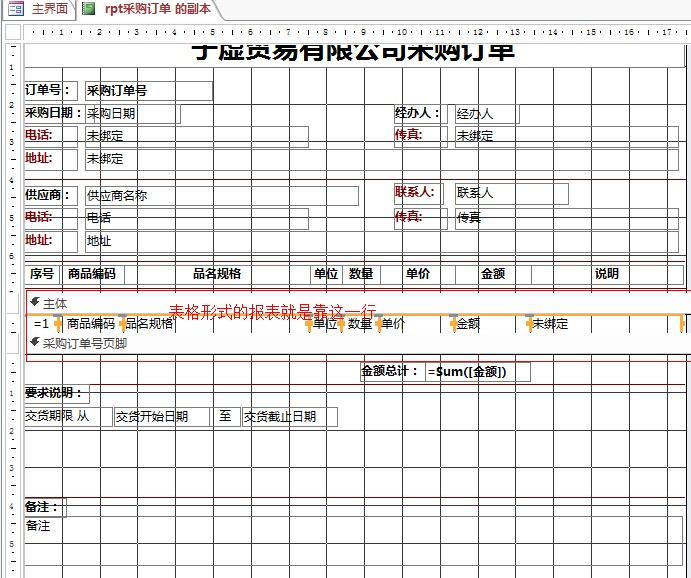Click the 商品编码 field in 主体 detail row
This screenshot has width=691, height=578.
tap(90, 324)
